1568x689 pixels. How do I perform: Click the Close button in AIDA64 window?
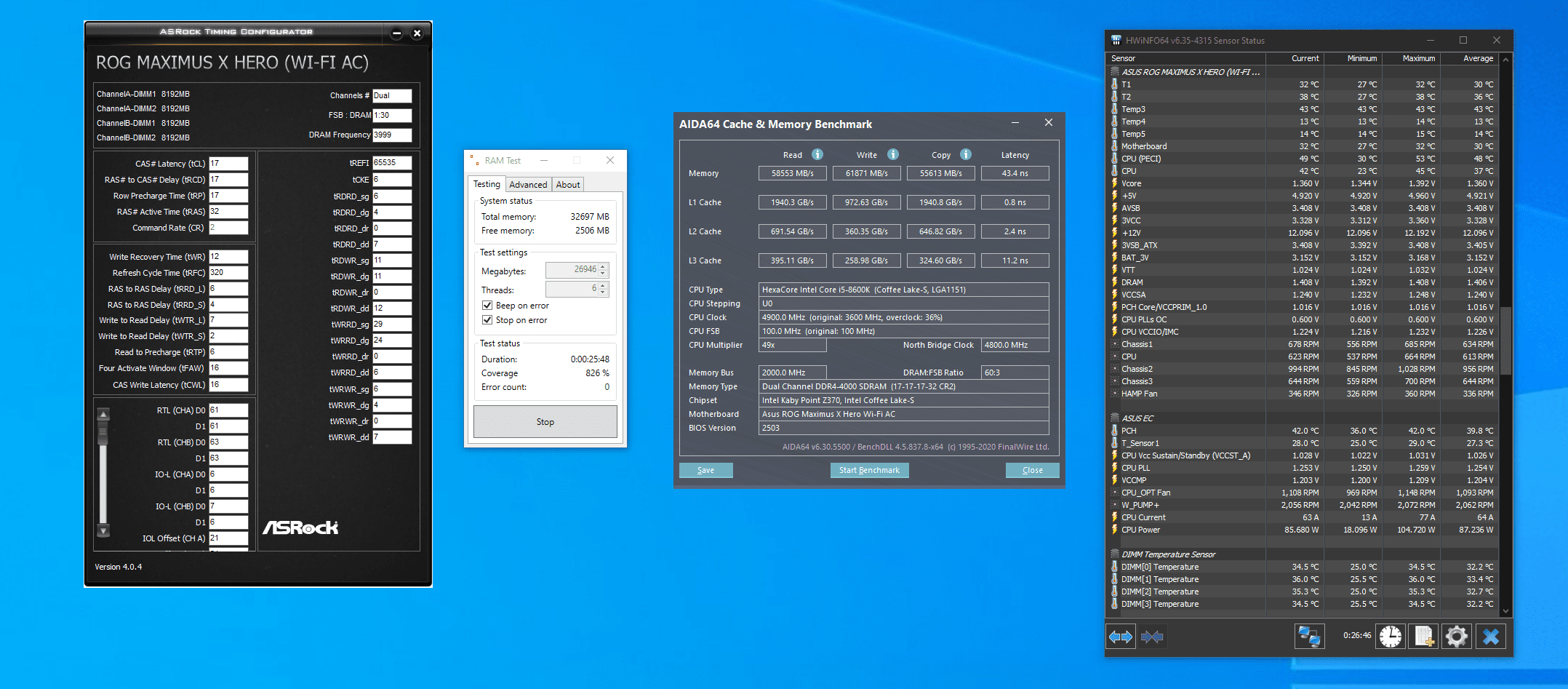[1032, 470]
